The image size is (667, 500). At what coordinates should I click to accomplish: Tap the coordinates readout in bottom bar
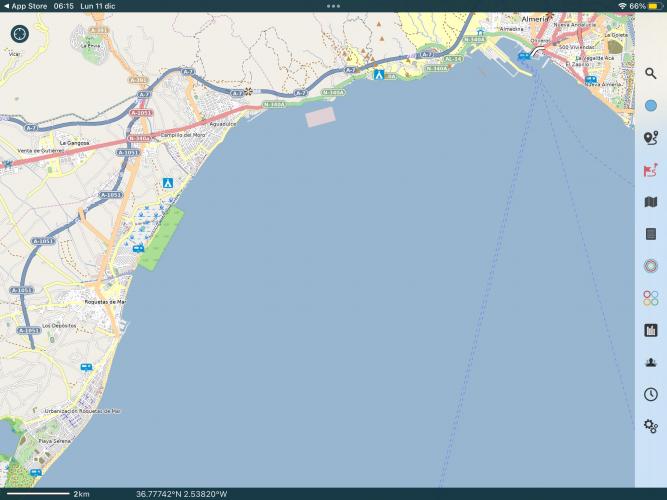tap(181, 494)
